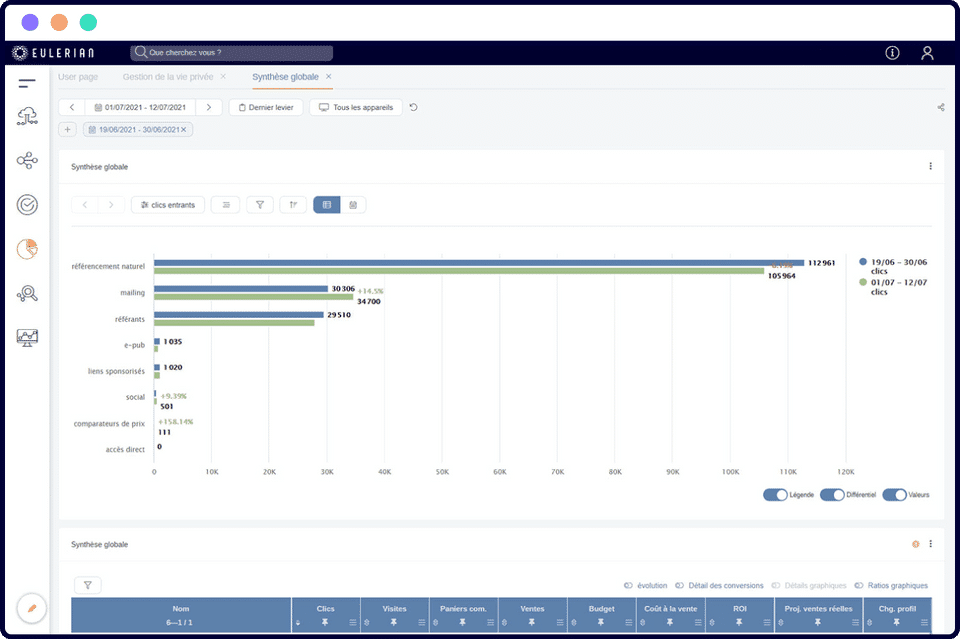The image size is (960, 639).
Task: Click the monitor dashboard sidebar icon
Action: [27, 338]
